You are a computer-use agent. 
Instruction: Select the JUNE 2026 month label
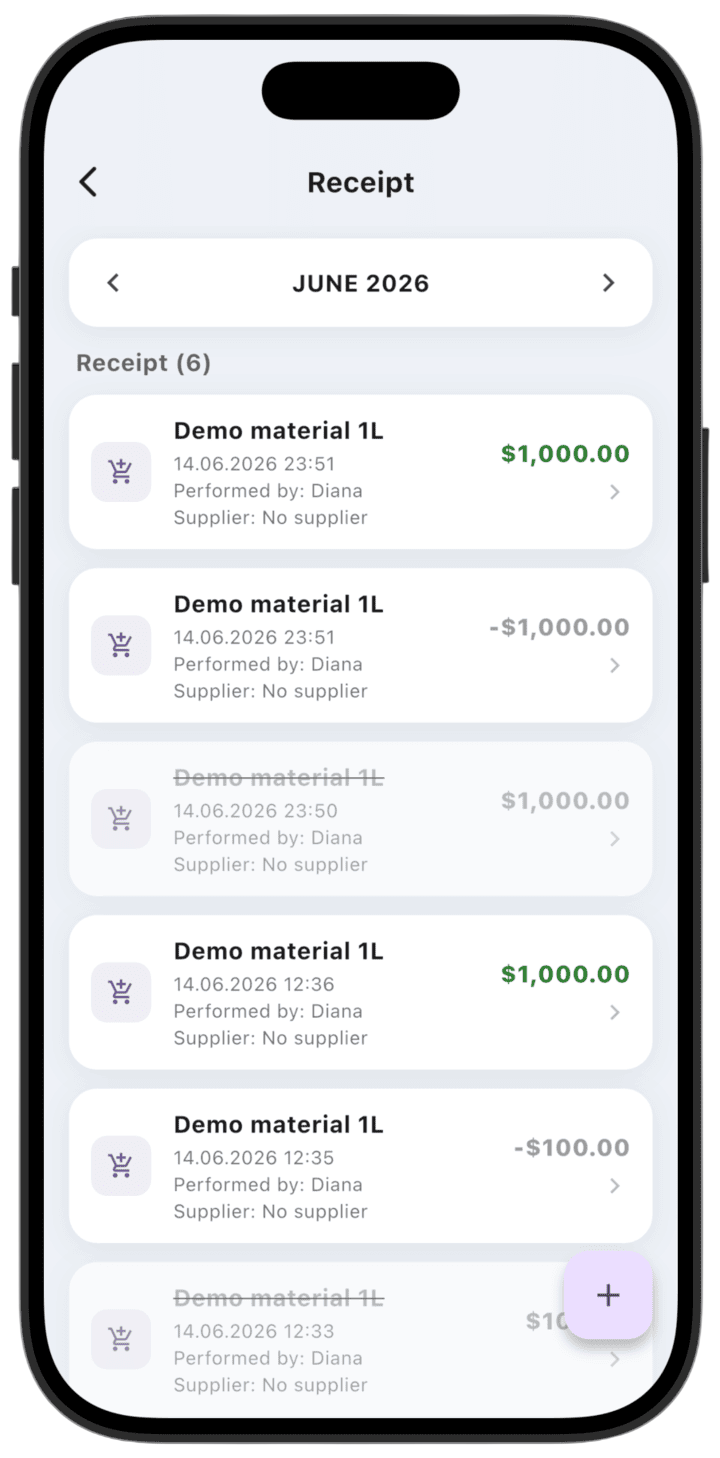pyautogui.click(x=361, y=284)
